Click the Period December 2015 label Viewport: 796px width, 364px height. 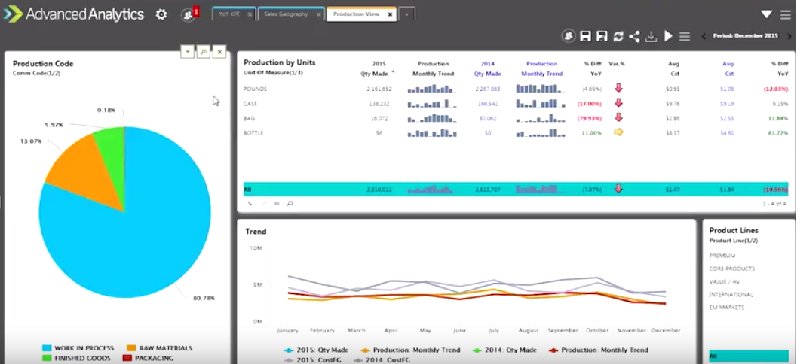pos(745,36)
